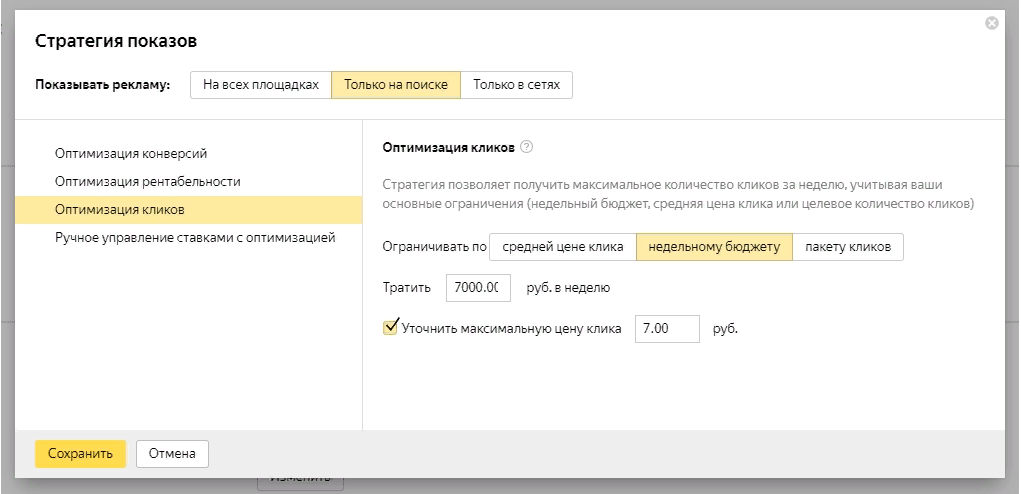Image resolution: width=1021 pixels, height=494 pixels.
Task: Switch to Только в сетях placement
Action: [517, 85]
